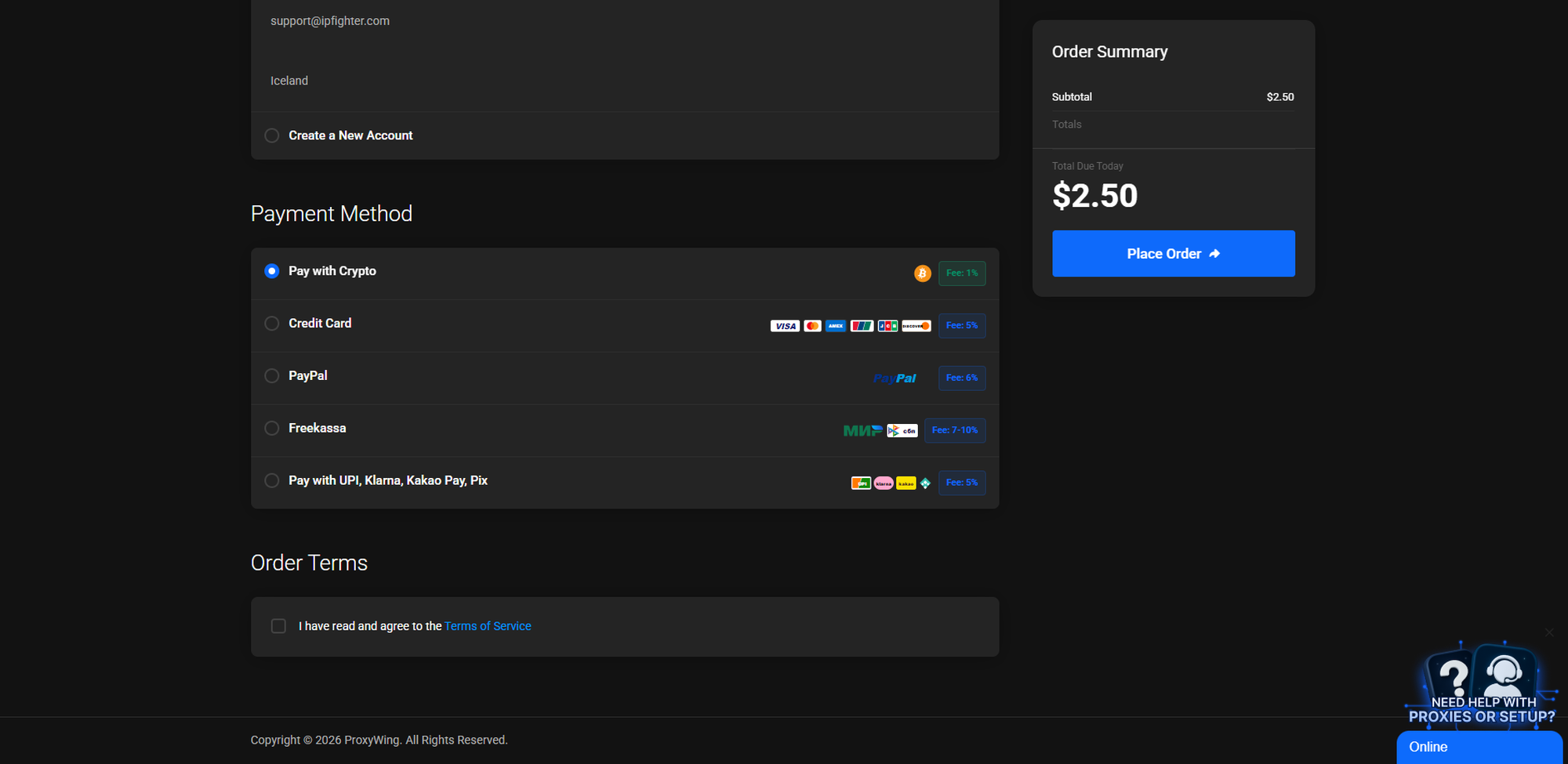
Task: Click the UnionPay card logo
Action: (x=862, y=326)
